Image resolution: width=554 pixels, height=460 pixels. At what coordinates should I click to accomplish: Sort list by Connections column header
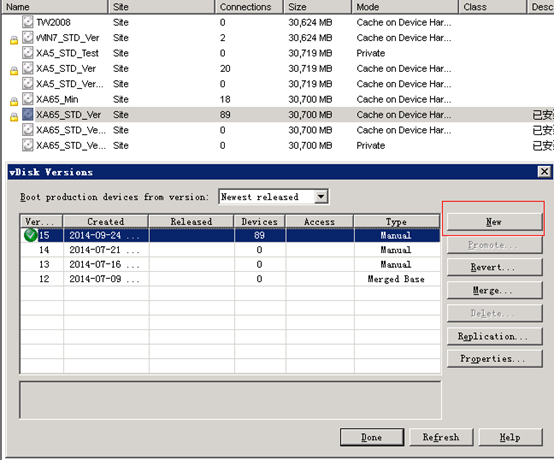click(249, 7)
